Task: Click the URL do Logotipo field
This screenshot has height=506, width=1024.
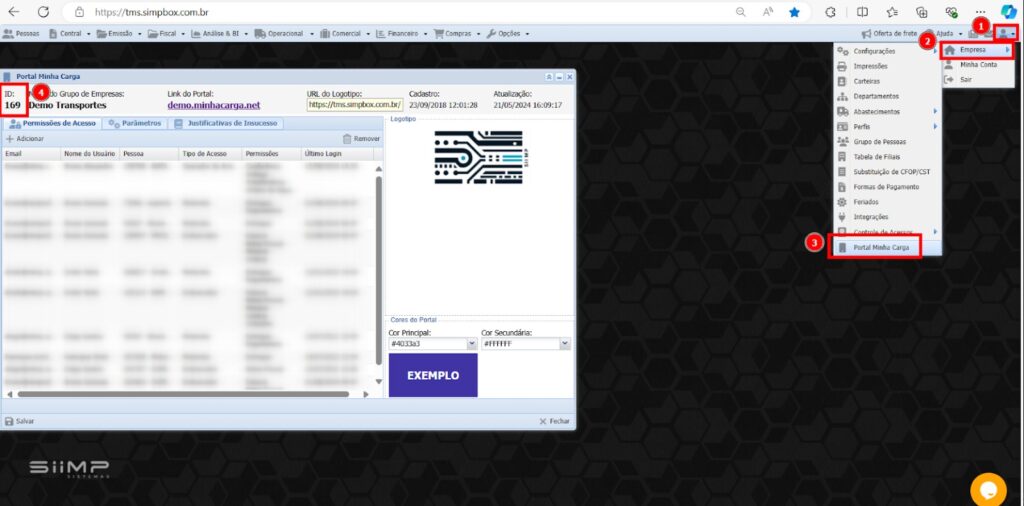Action: [x=355, y=104]
